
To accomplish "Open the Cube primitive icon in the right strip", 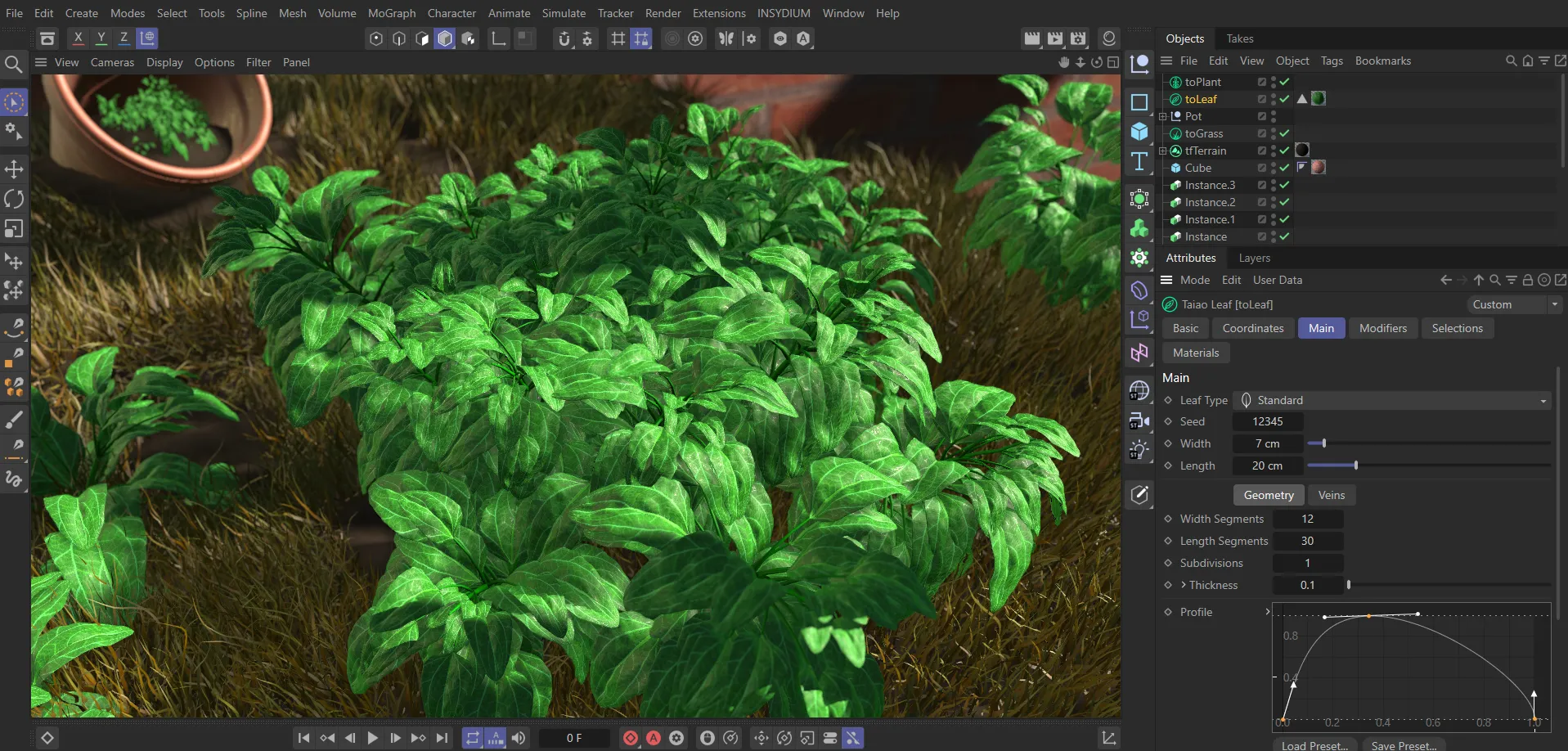I will pos(1139,130).
